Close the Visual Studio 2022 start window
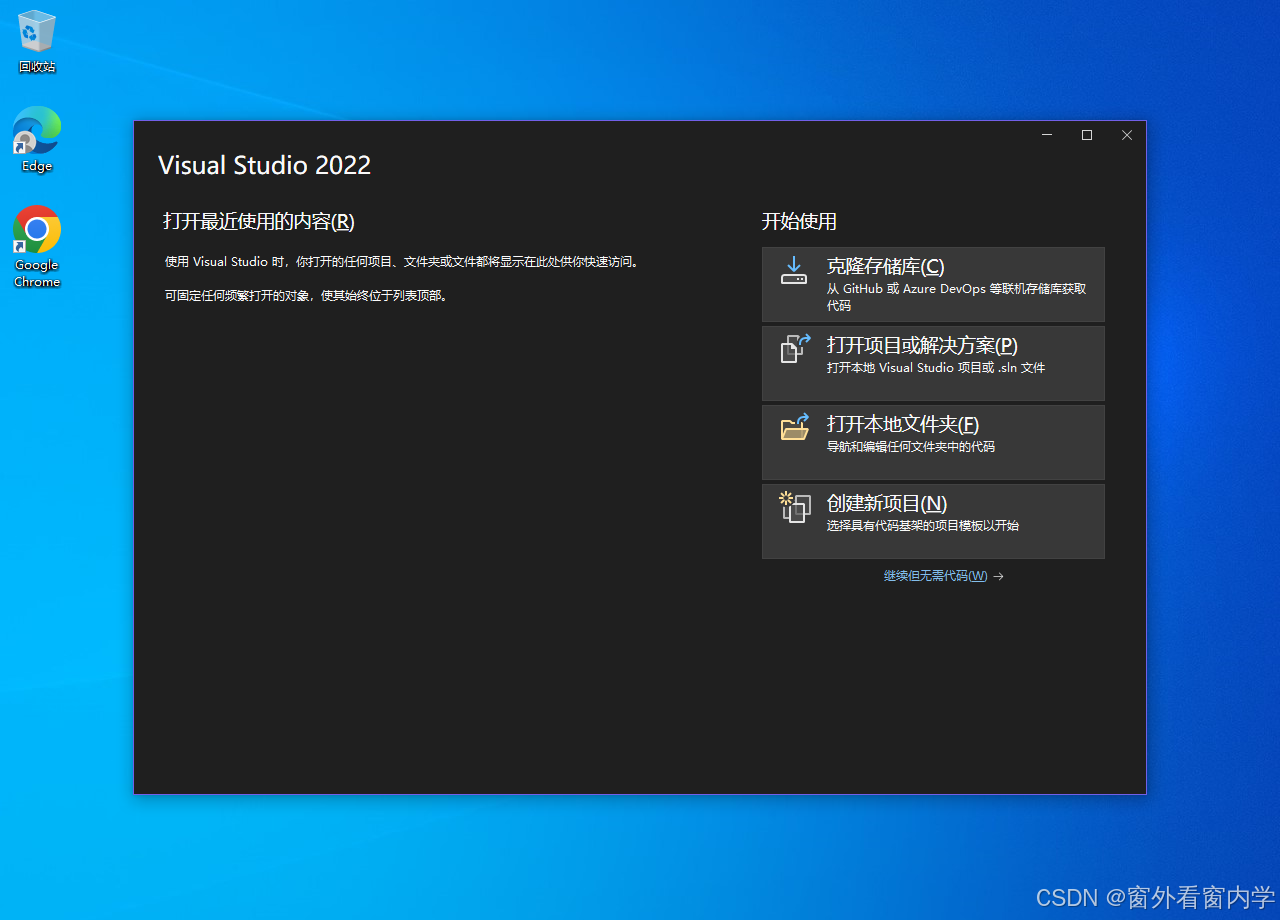The image size is (1280, 920). tap(1127, 135)
